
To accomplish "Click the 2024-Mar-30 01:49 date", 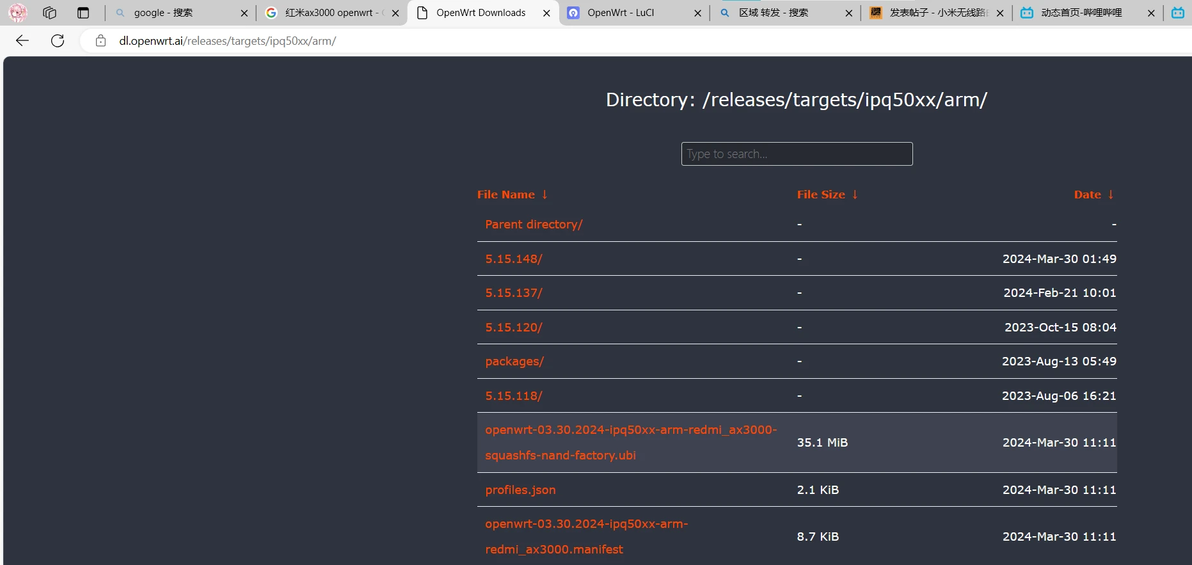I will (x=1060, y=259).
